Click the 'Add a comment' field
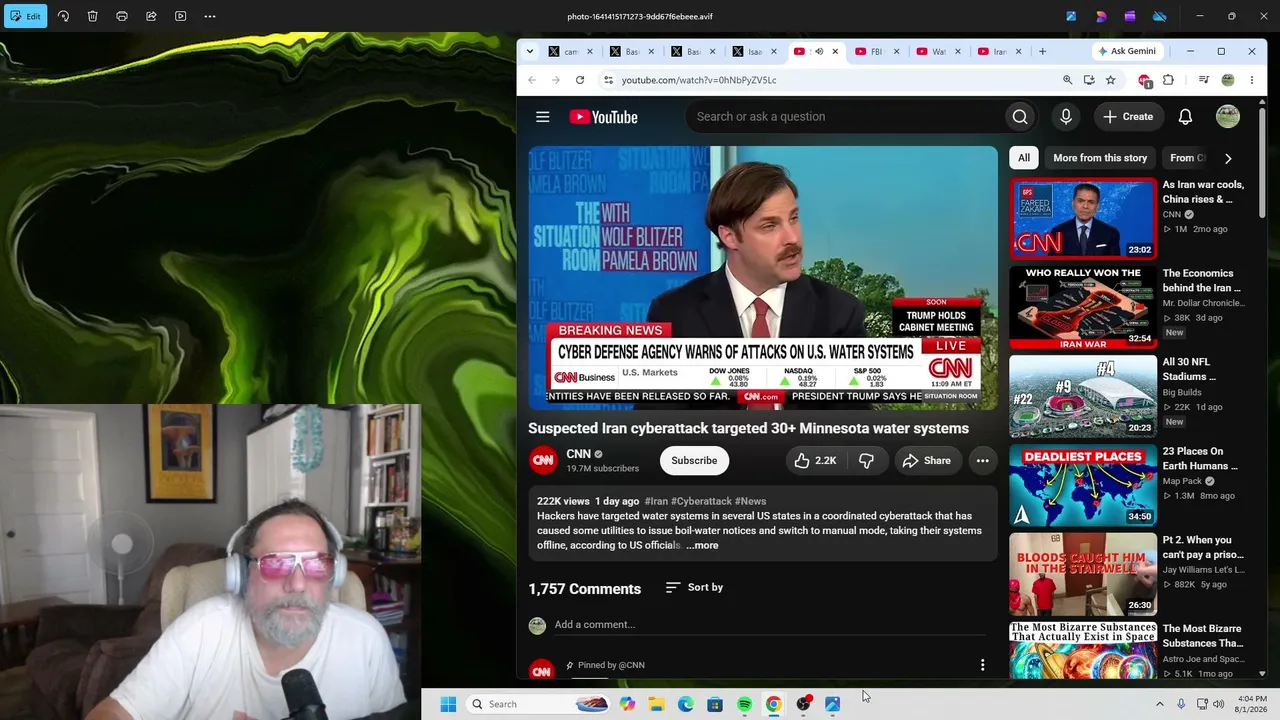Screen dimensions: 1280x720 770,625
